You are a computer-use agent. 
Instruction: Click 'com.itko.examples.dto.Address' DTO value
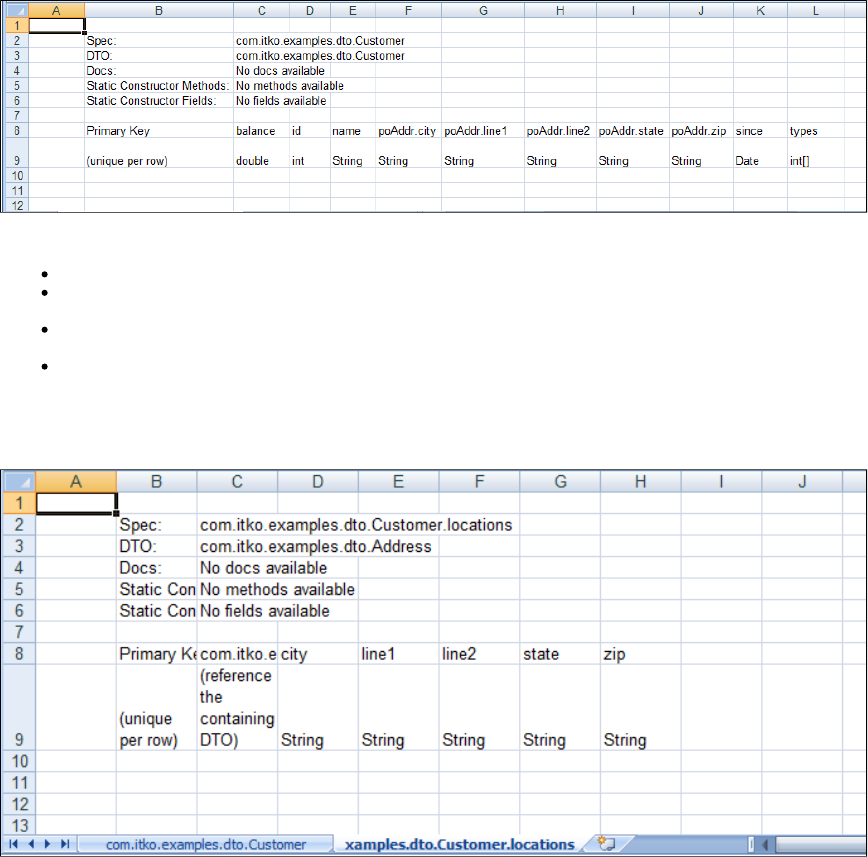pyautogui.click(x=316, y=546)
